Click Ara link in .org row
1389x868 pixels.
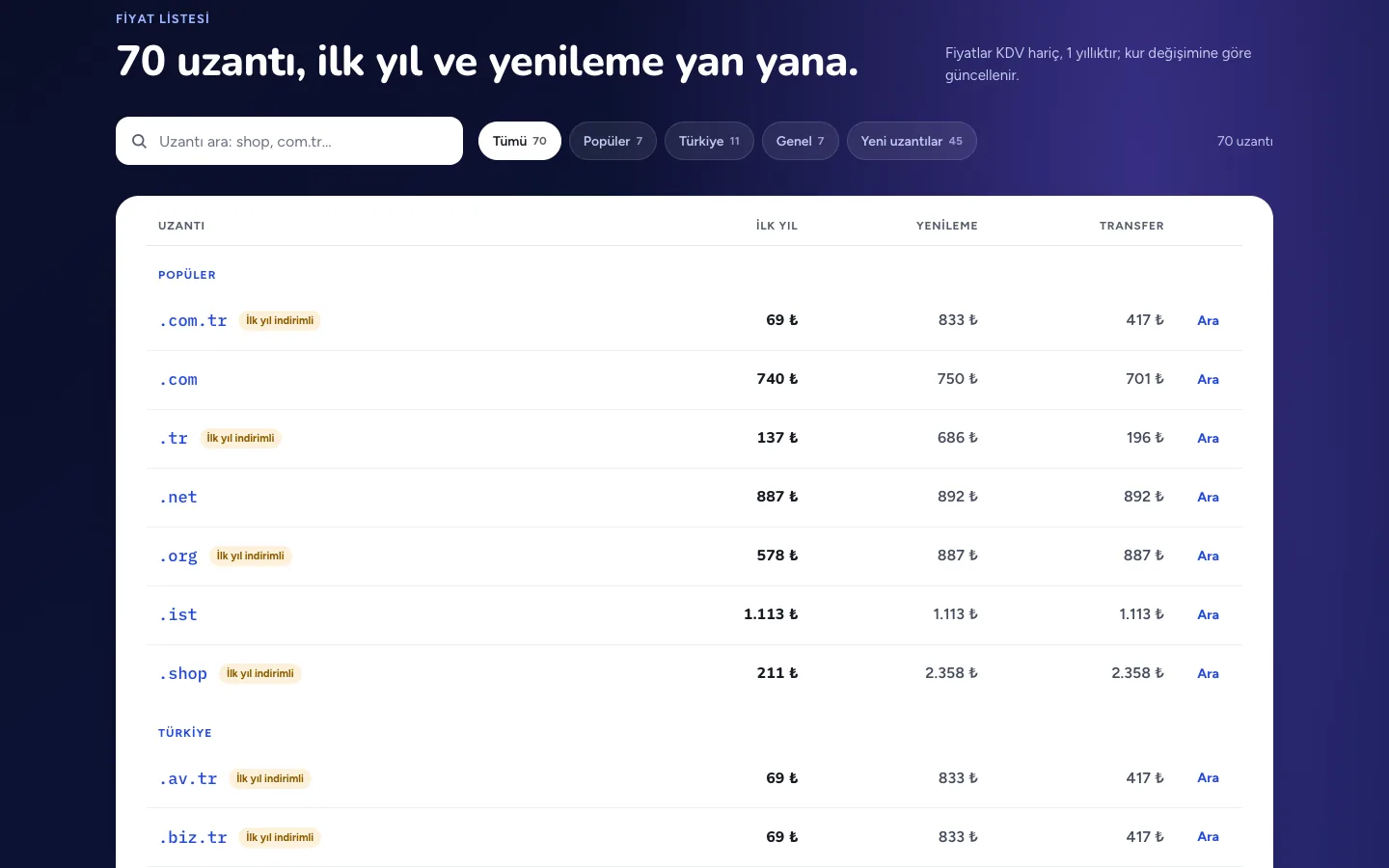pyautogui.click(x=1208, y=556)
